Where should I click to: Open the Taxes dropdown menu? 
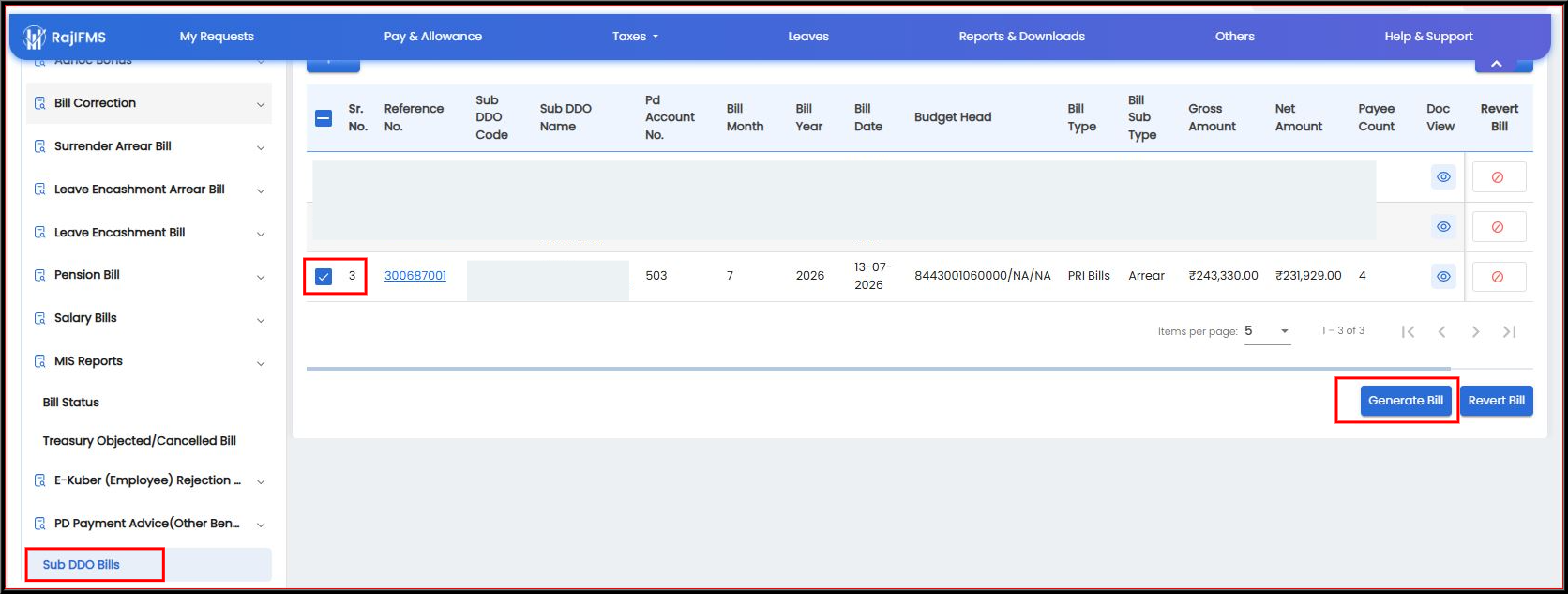coord(635,37)
